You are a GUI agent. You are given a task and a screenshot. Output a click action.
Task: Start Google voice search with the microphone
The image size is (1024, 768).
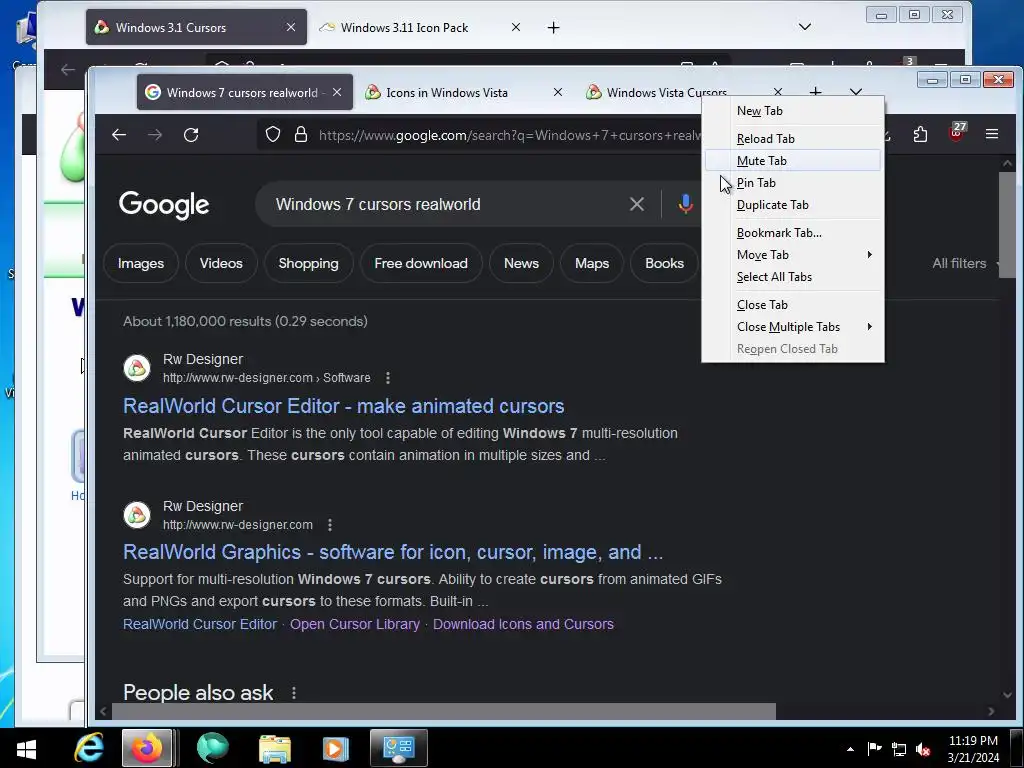pos(685,204)
